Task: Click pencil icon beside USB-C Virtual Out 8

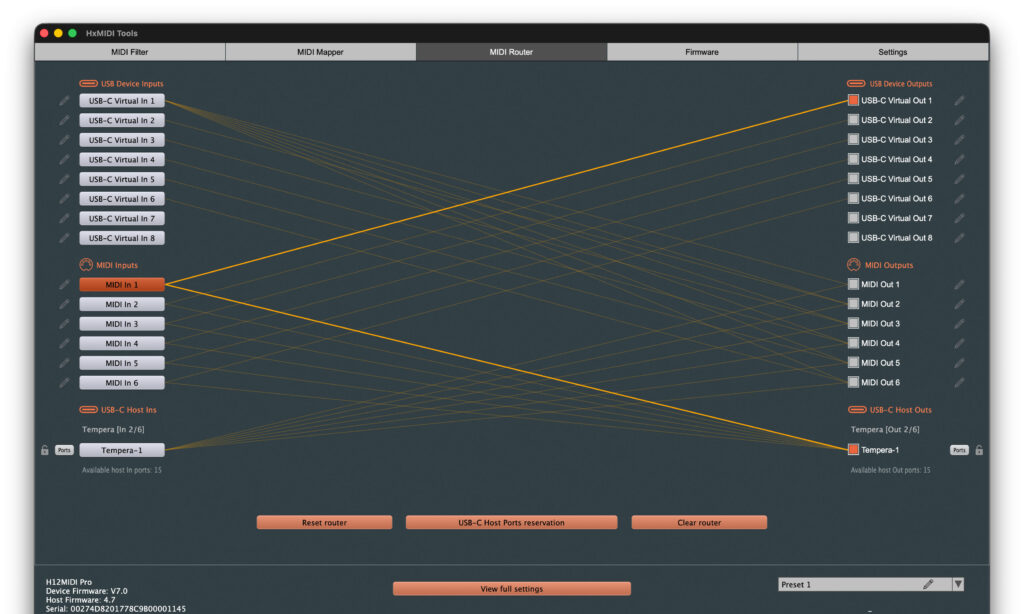Action: click(x=959, y=238)
